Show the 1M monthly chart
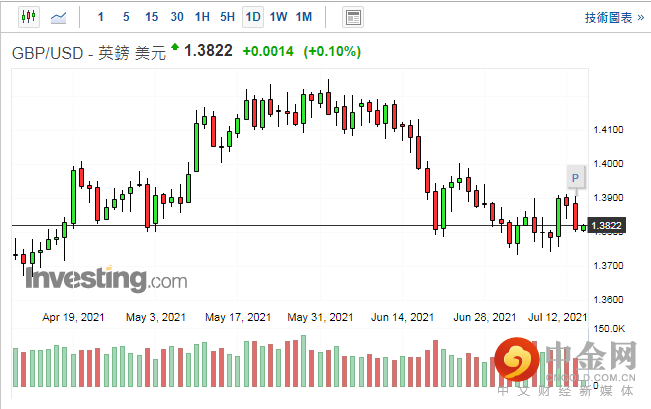 pyautogui.click(x=304, y=17)
